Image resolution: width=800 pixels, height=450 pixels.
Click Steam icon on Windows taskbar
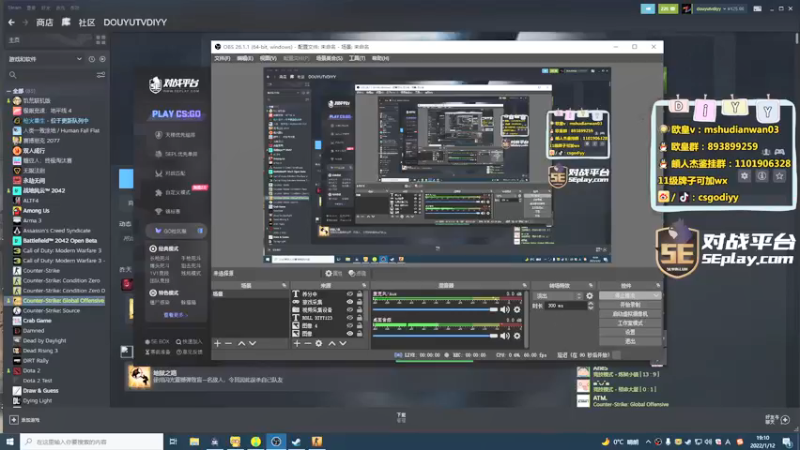[296, 441]
